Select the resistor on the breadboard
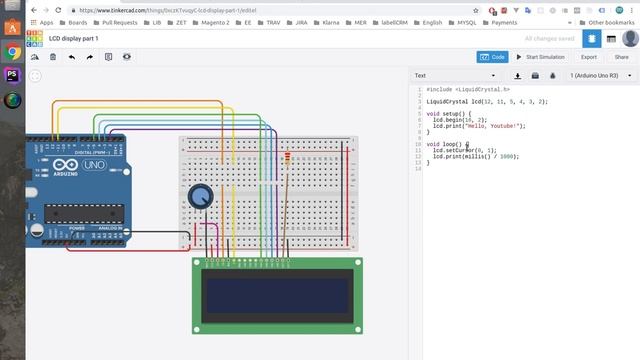This screenshot has height=360, width=640. (287, 158)
